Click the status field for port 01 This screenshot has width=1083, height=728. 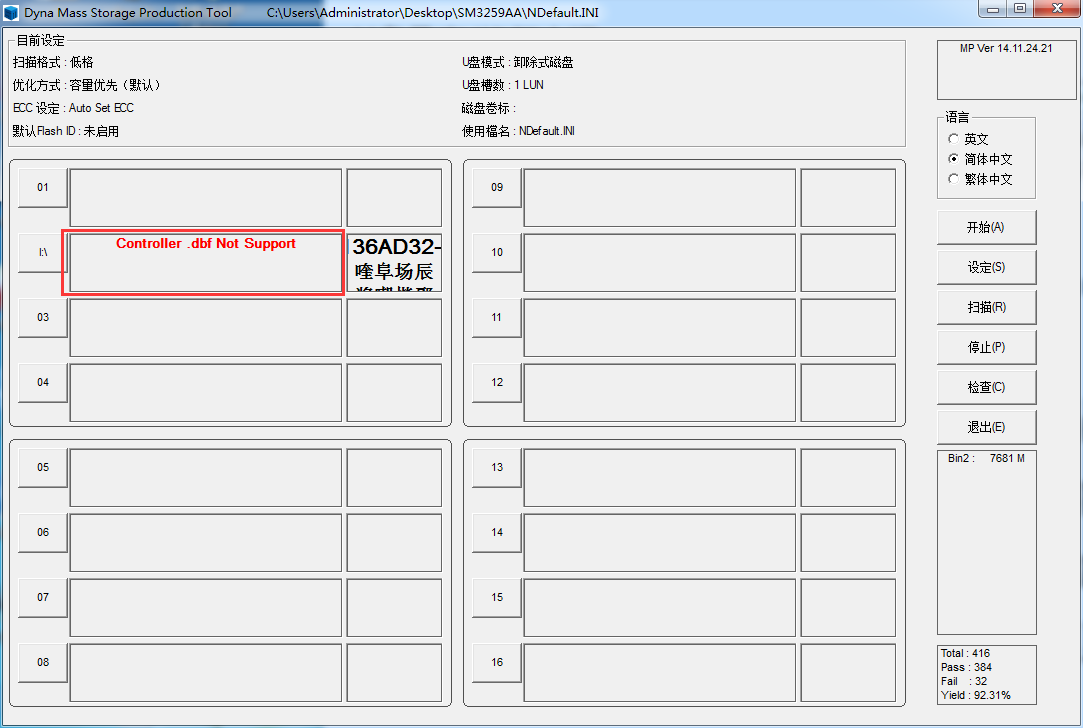point(206,198)
